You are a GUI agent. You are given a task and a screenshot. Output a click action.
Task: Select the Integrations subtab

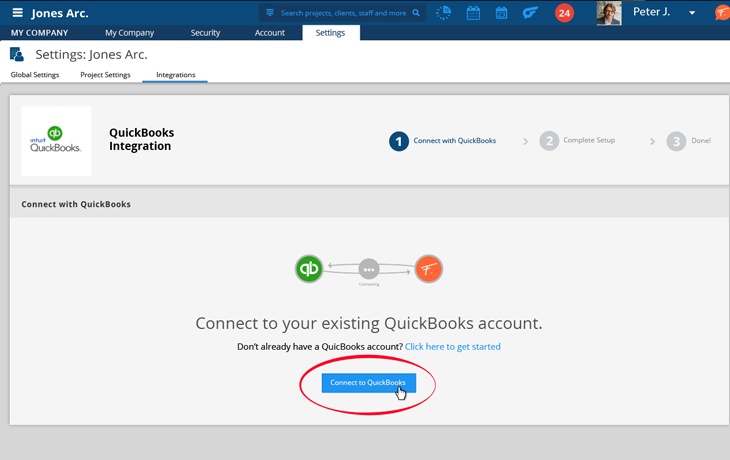176,74
